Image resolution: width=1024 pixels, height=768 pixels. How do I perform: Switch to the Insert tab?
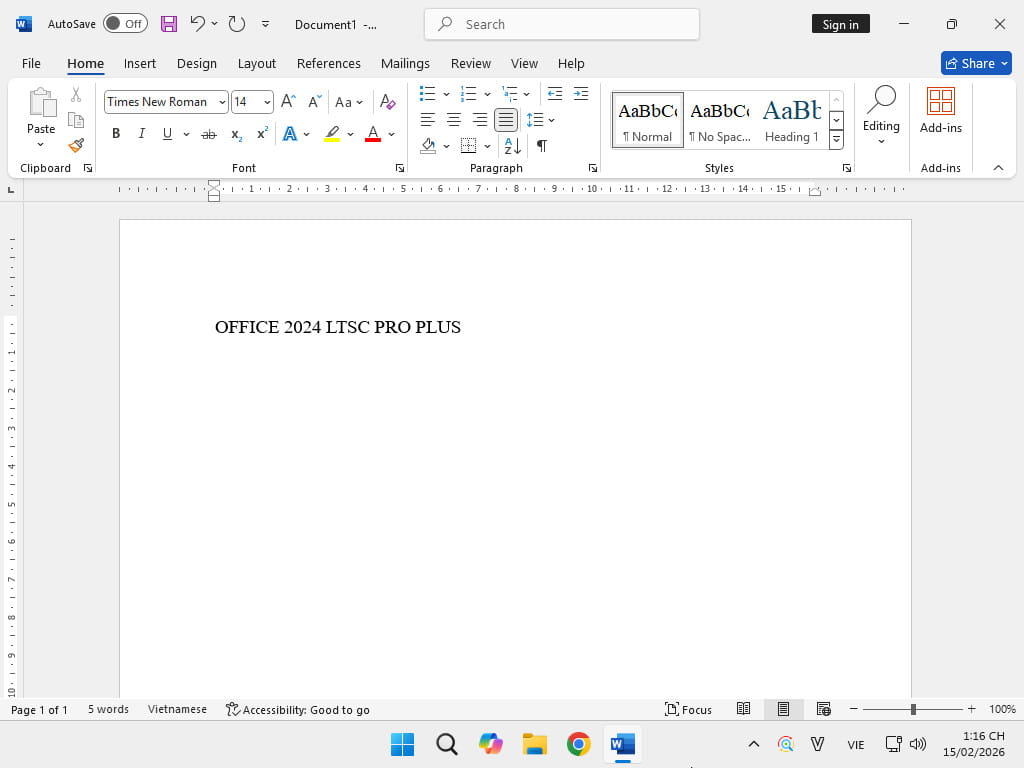point(140,63)
